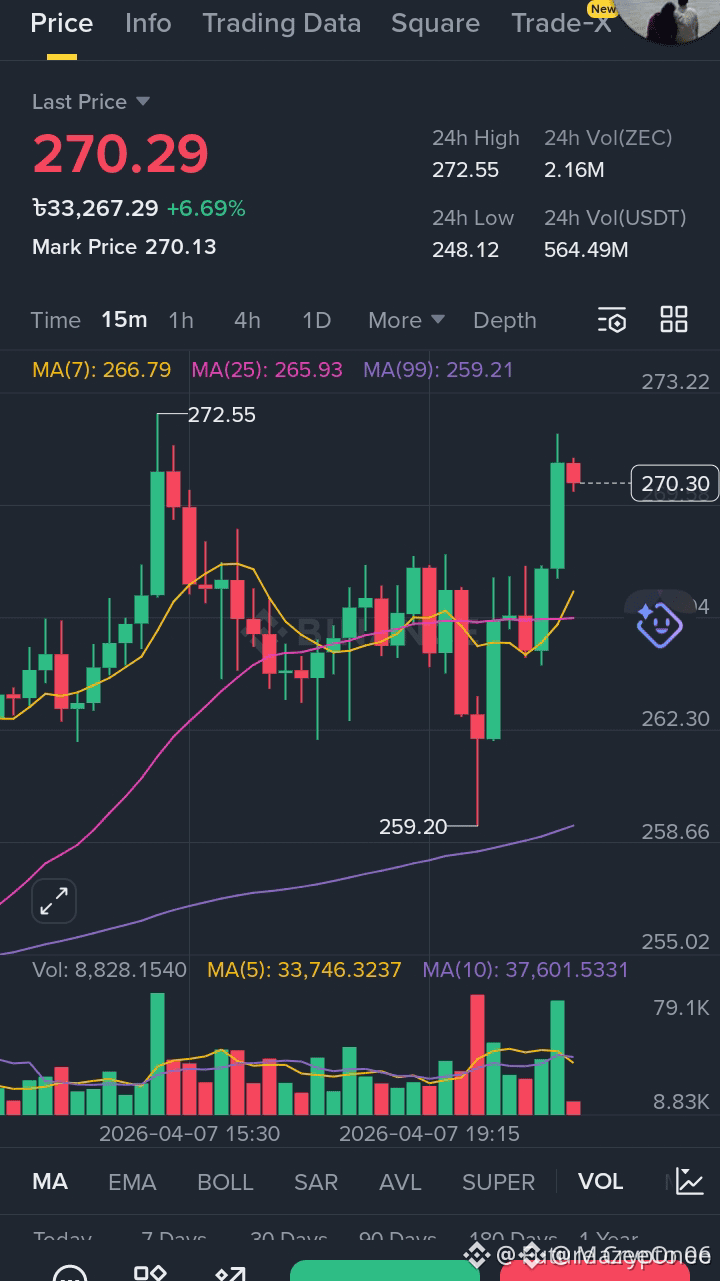Select the 1h chart interval
Screen dimensions: 720x1281
pyautogui.click(x=181, y=320)
